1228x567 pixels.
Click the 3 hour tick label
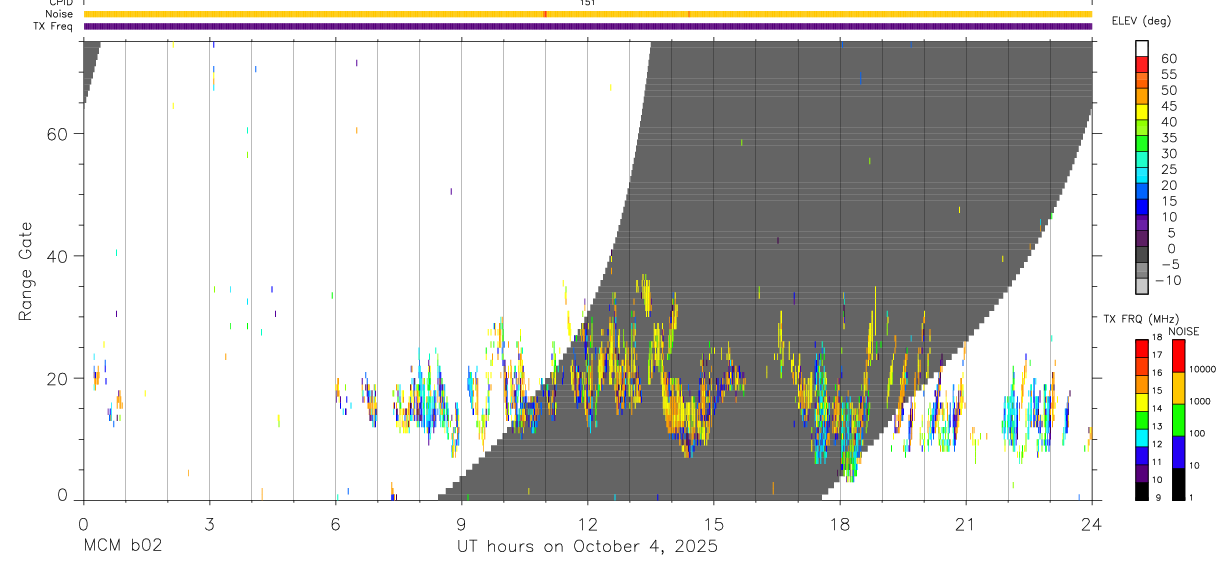209,523
